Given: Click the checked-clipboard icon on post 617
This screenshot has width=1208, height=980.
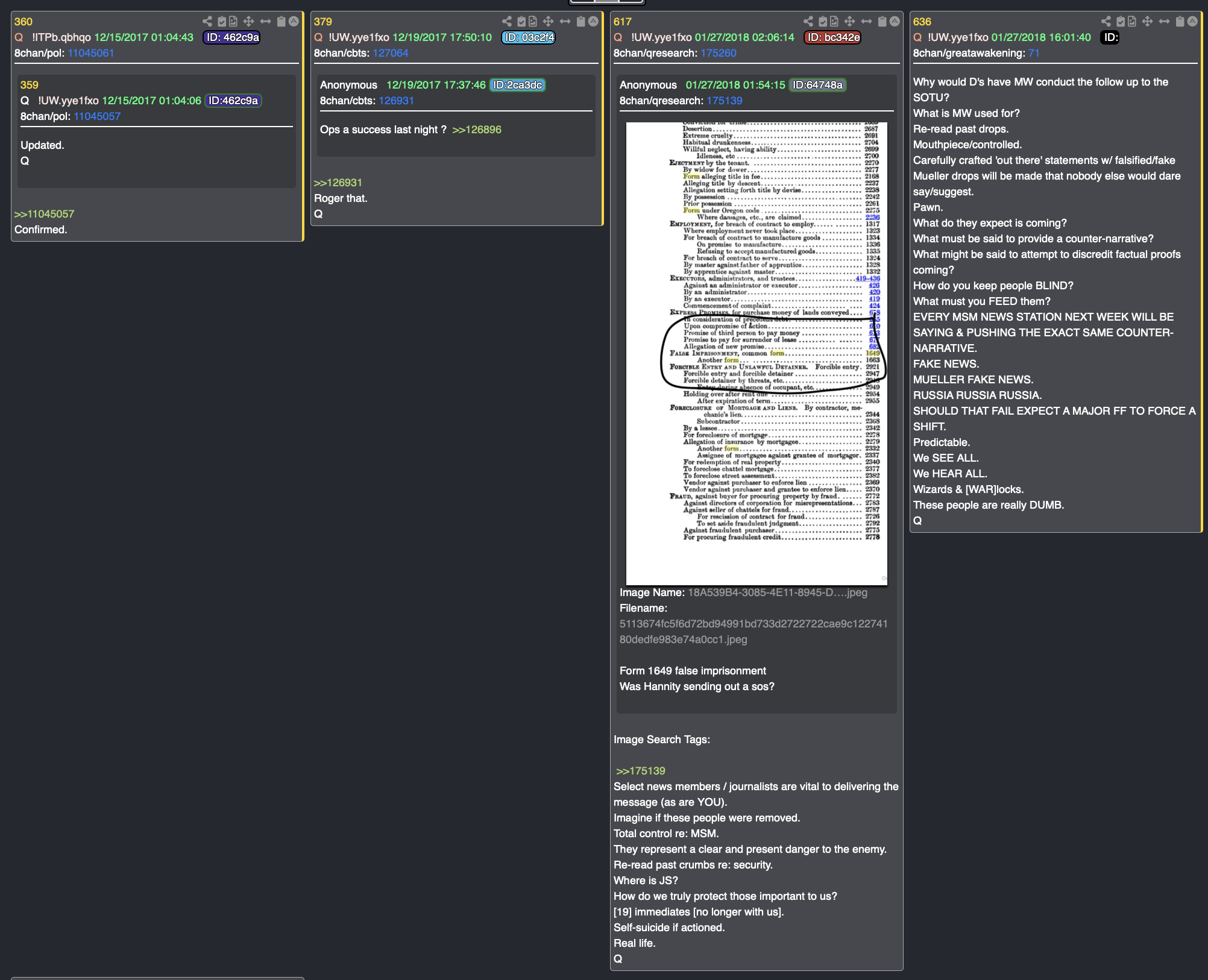Looking at the screenshot, I should click(x=823, y=21).
